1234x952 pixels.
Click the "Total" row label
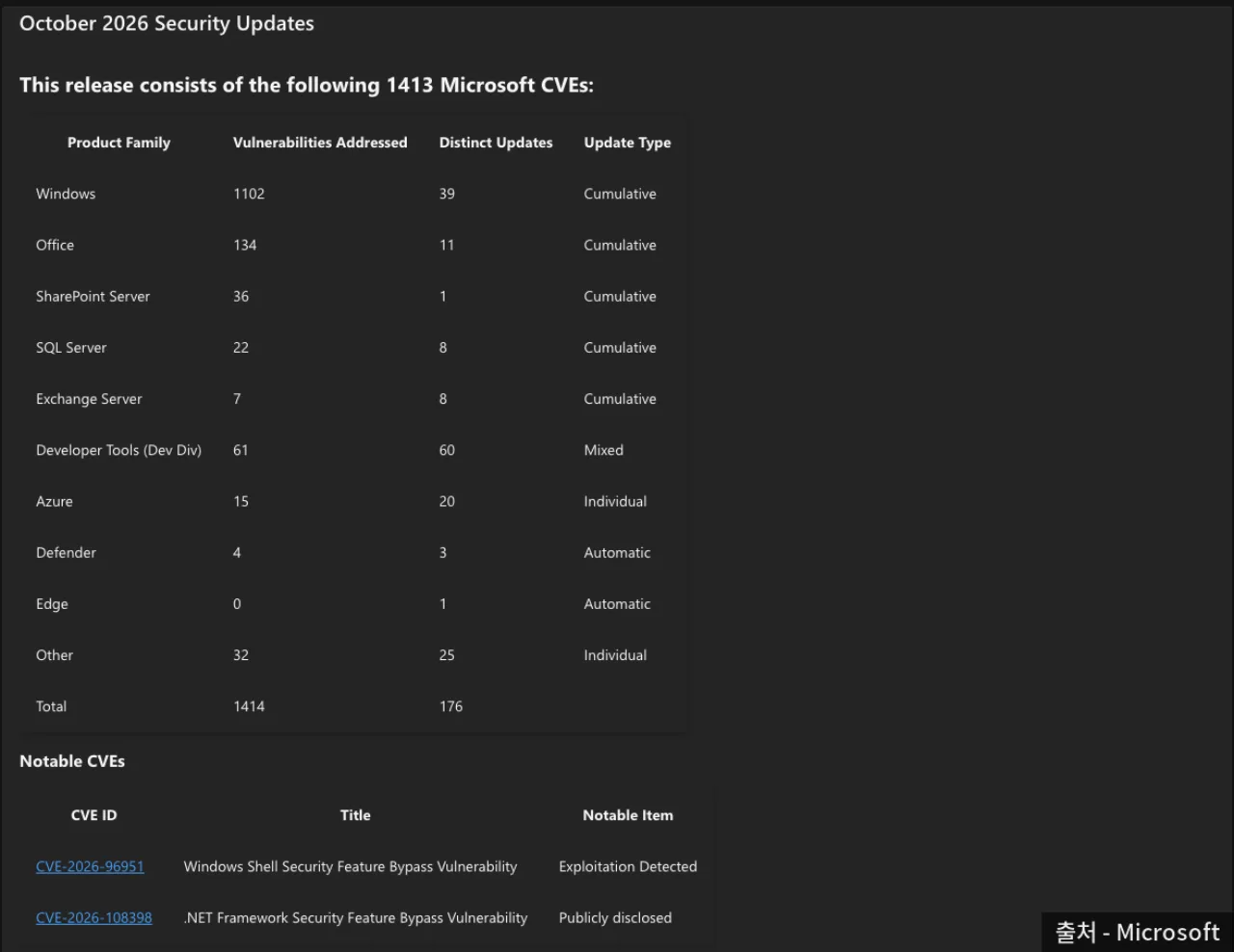(51, 706)
